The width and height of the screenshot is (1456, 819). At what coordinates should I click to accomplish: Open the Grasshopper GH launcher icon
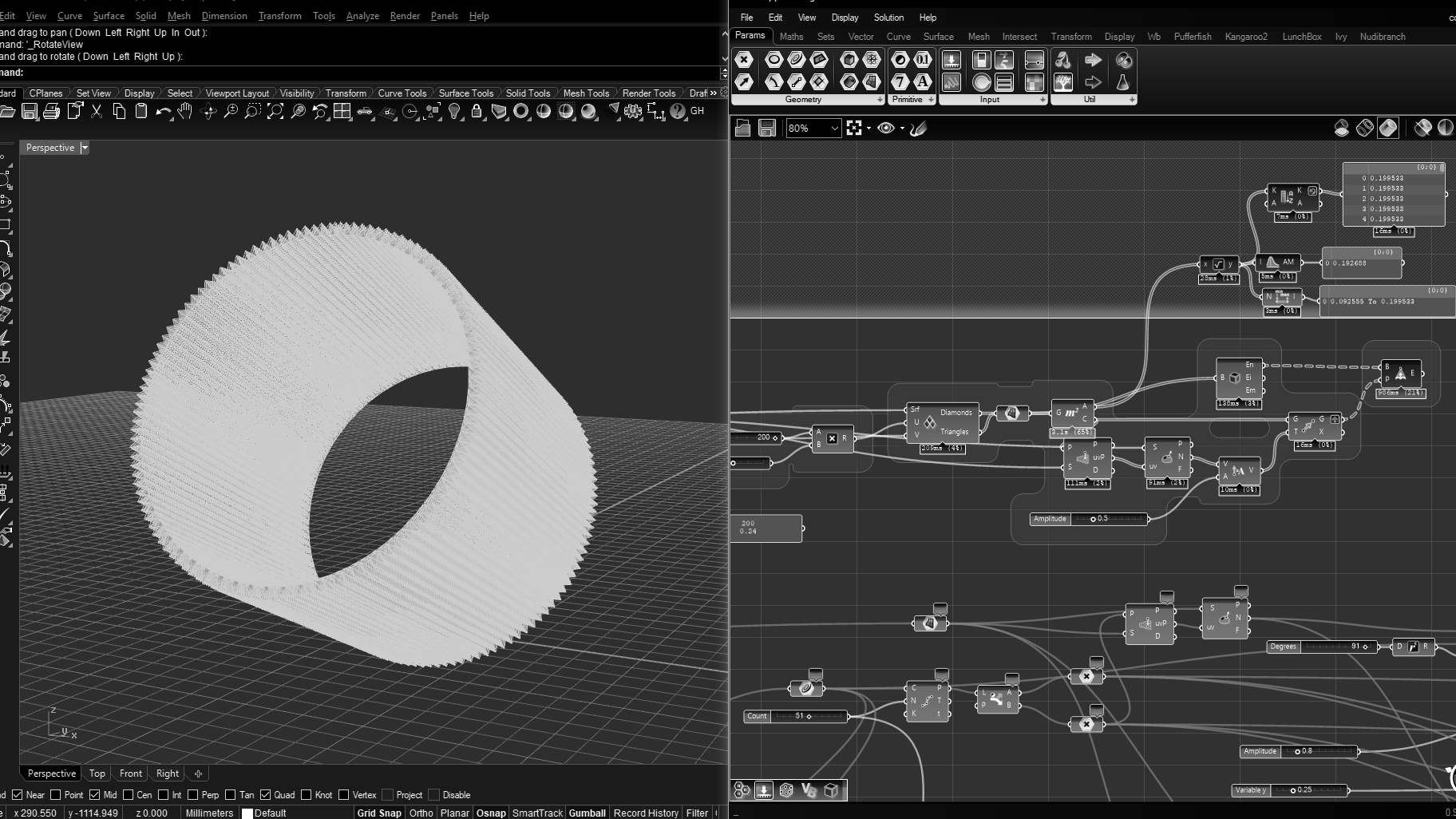point(697,111)
